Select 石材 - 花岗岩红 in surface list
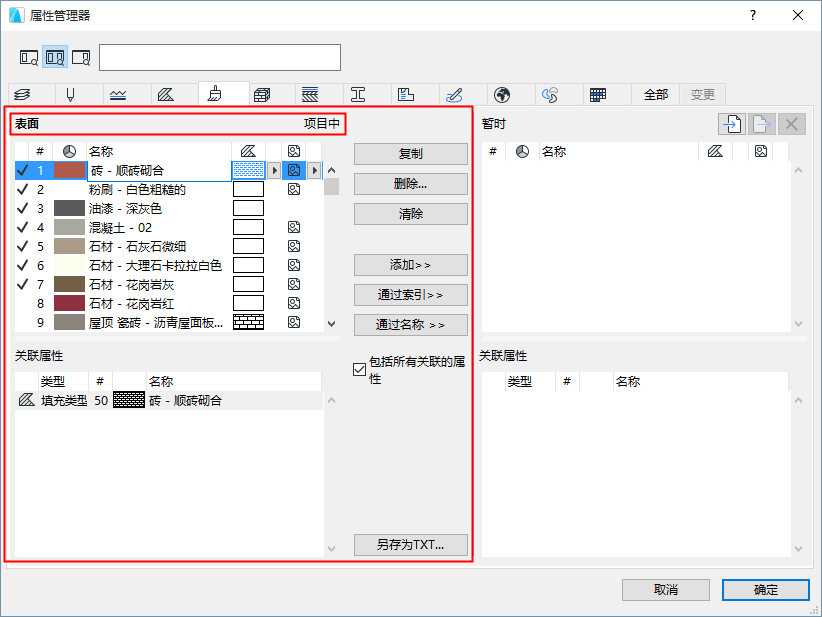 click(x=169, y=303)
